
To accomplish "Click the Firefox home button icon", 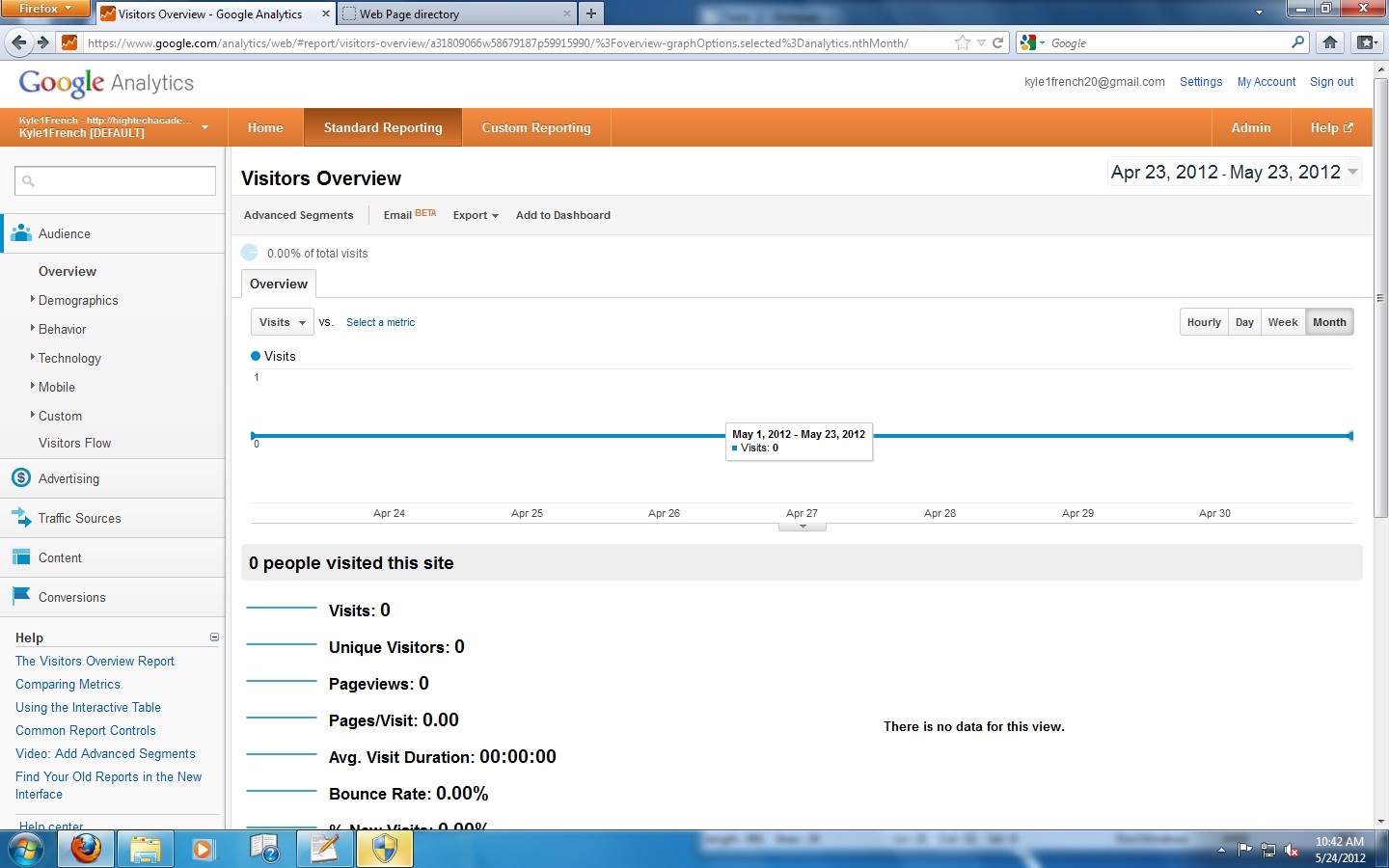I will 1330,42.
